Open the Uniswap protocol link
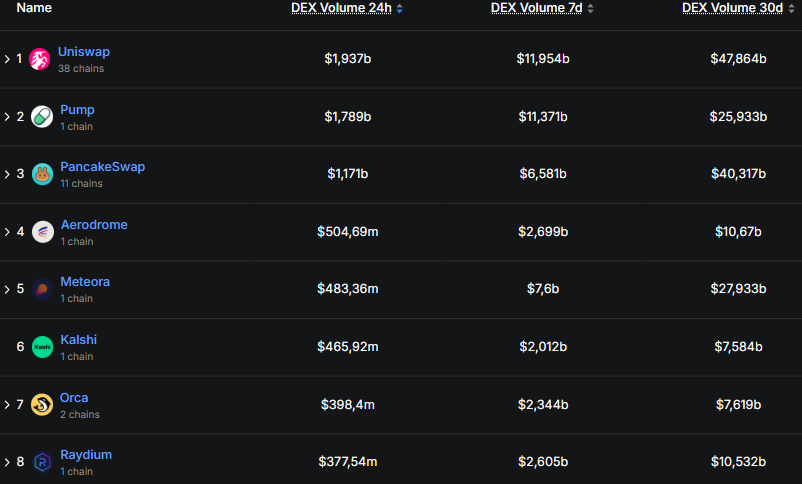The height and width of the screenshot is (484, 802). 84,51
